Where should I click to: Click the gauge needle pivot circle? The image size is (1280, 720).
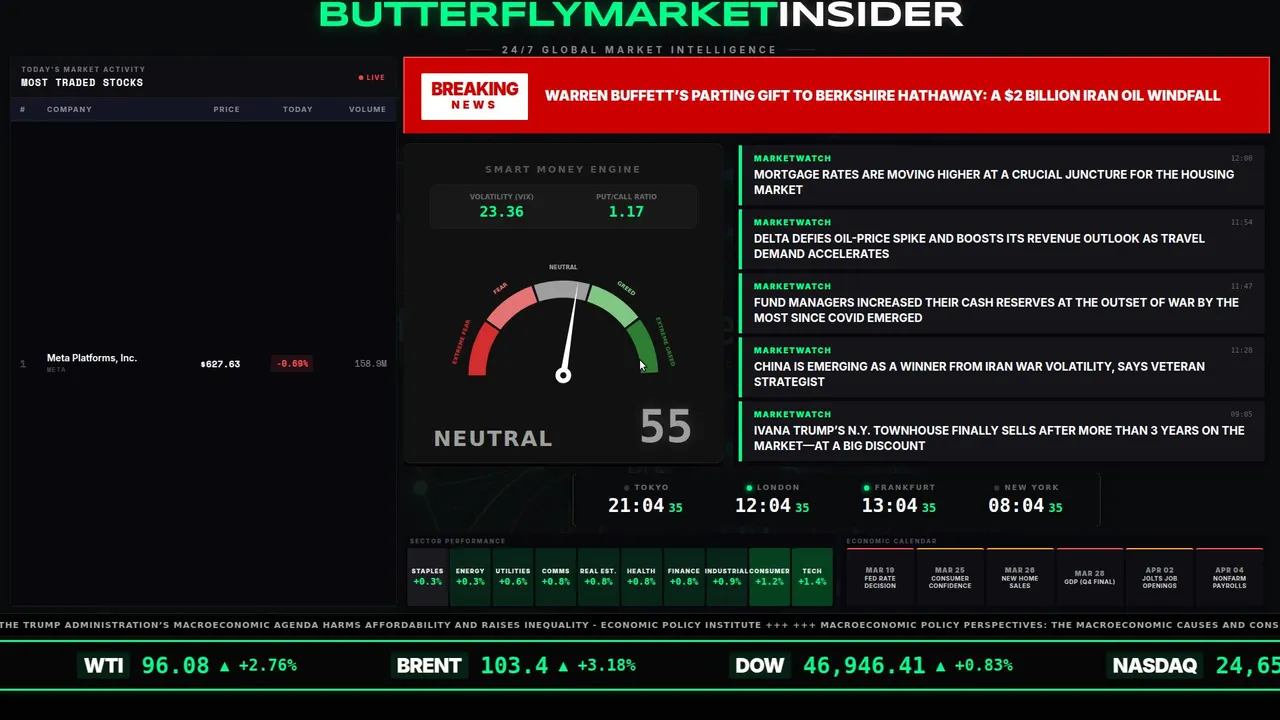tap(563, 375)
